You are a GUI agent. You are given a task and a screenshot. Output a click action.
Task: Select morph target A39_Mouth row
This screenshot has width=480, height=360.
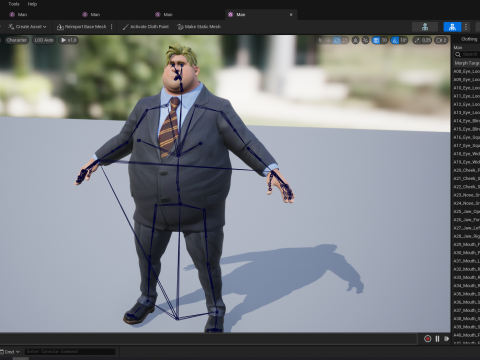[x=466, y=327]
